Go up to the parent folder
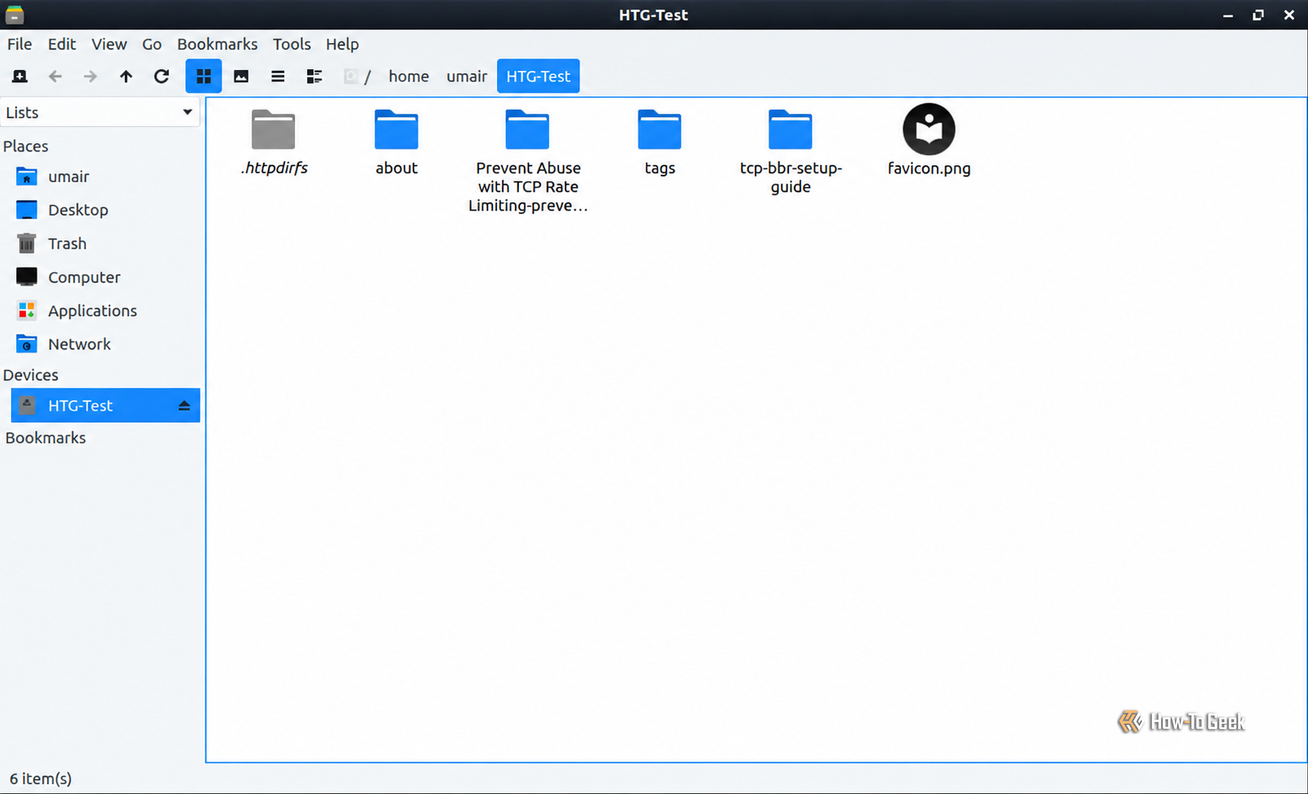 click(x=126, y=76)
